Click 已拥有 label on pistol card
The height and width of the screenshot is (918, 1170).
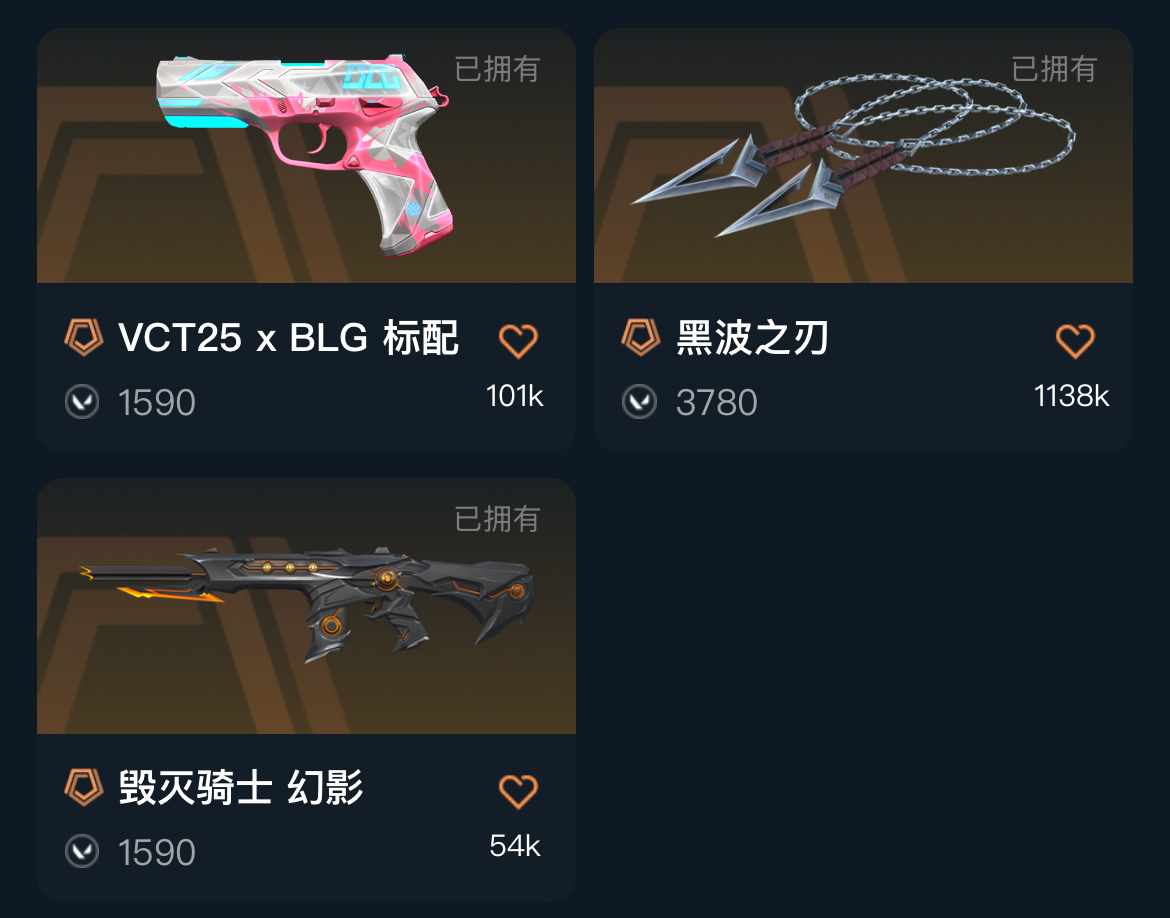point(497,69)
